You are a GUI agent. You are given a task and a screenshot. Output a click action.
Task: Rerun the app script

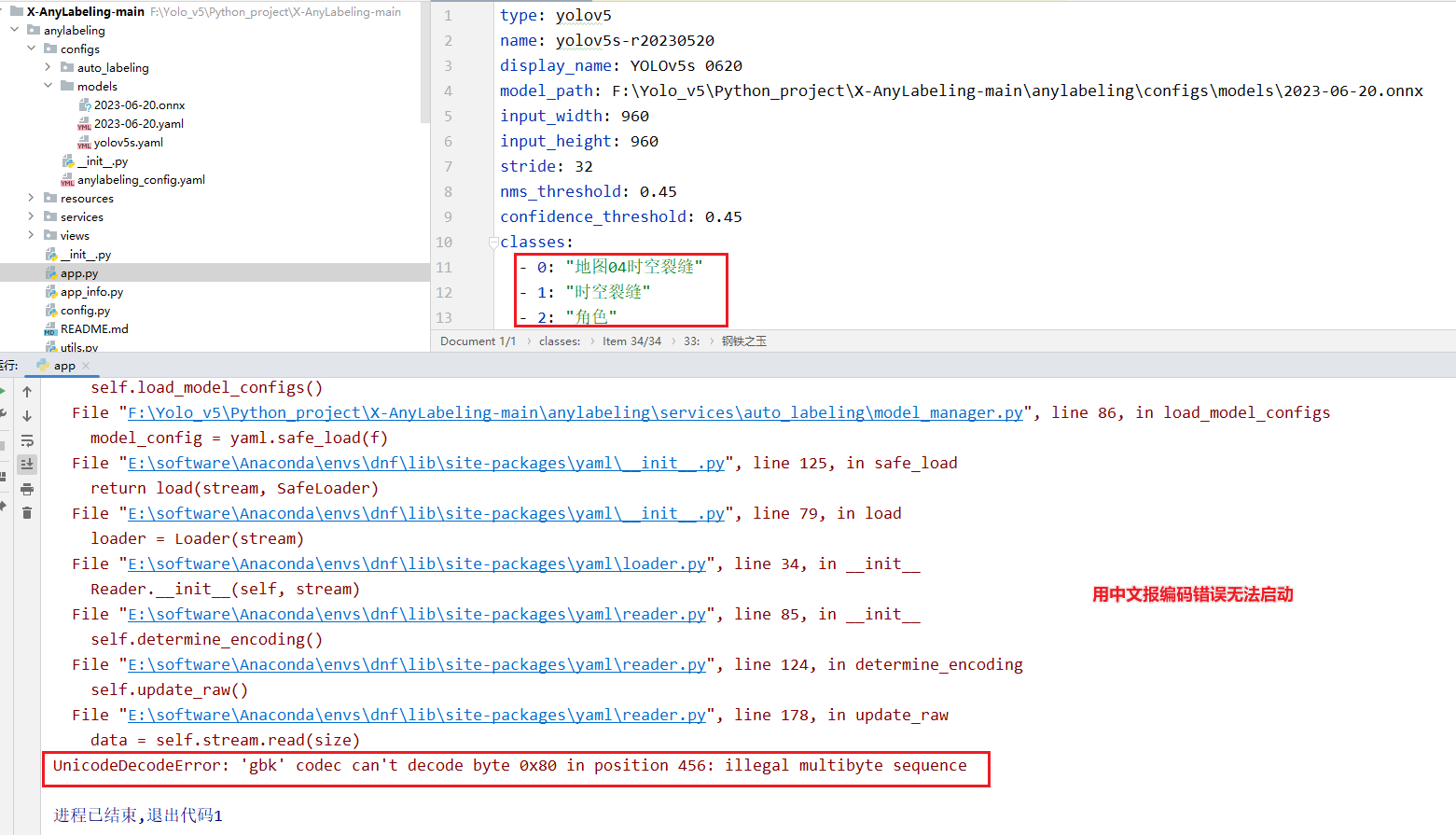click(5, 390)
